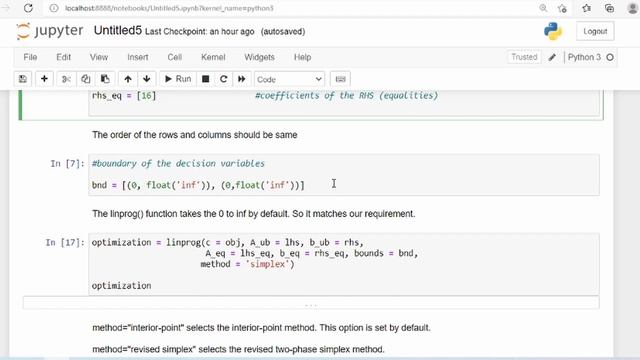The image size is (640, 360).
Task: Add this page to favorites star-plus icon
Action: (x=562, y=8)
